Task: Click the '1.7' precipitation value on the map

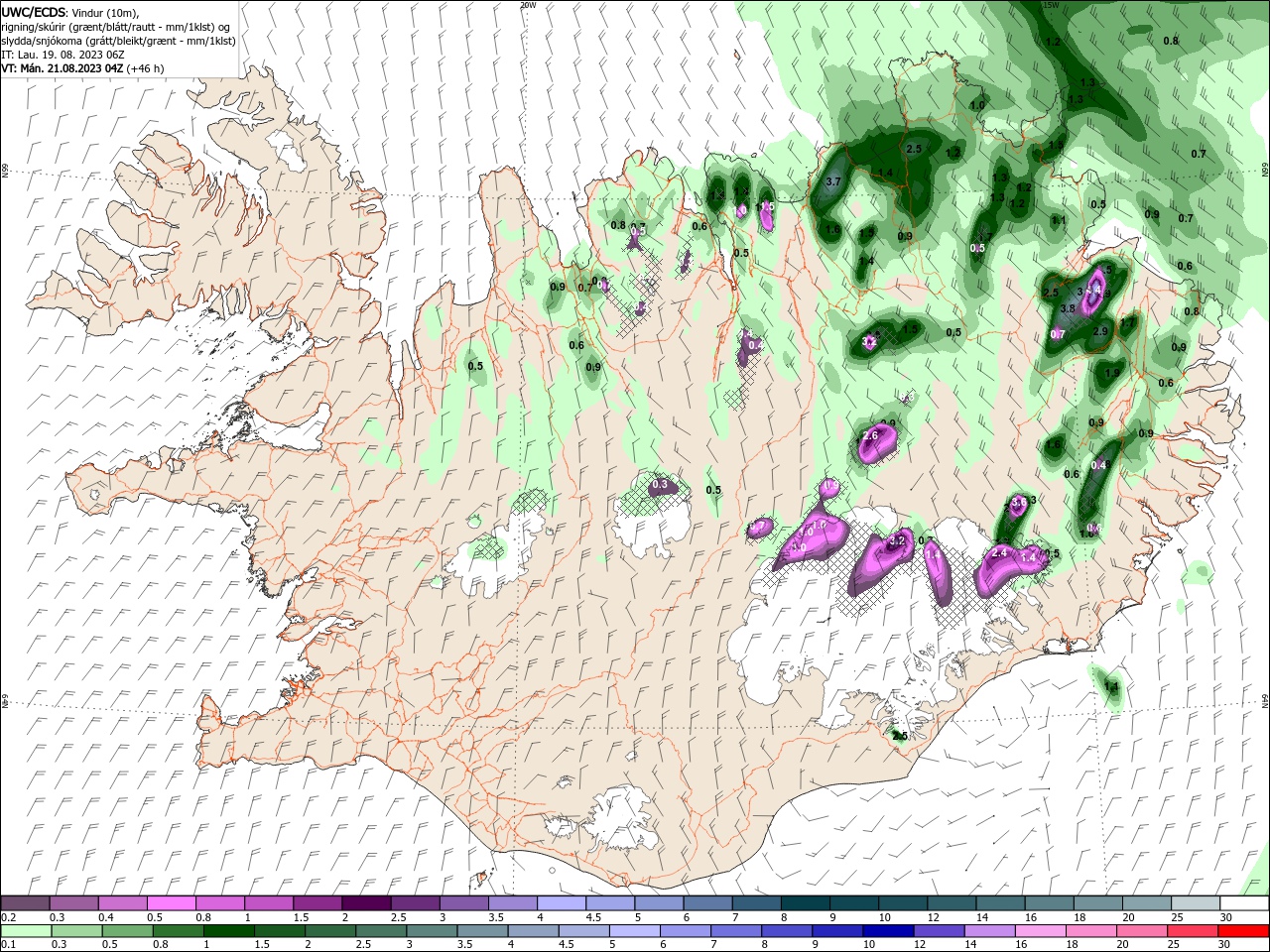Action: pos(1127,323)
